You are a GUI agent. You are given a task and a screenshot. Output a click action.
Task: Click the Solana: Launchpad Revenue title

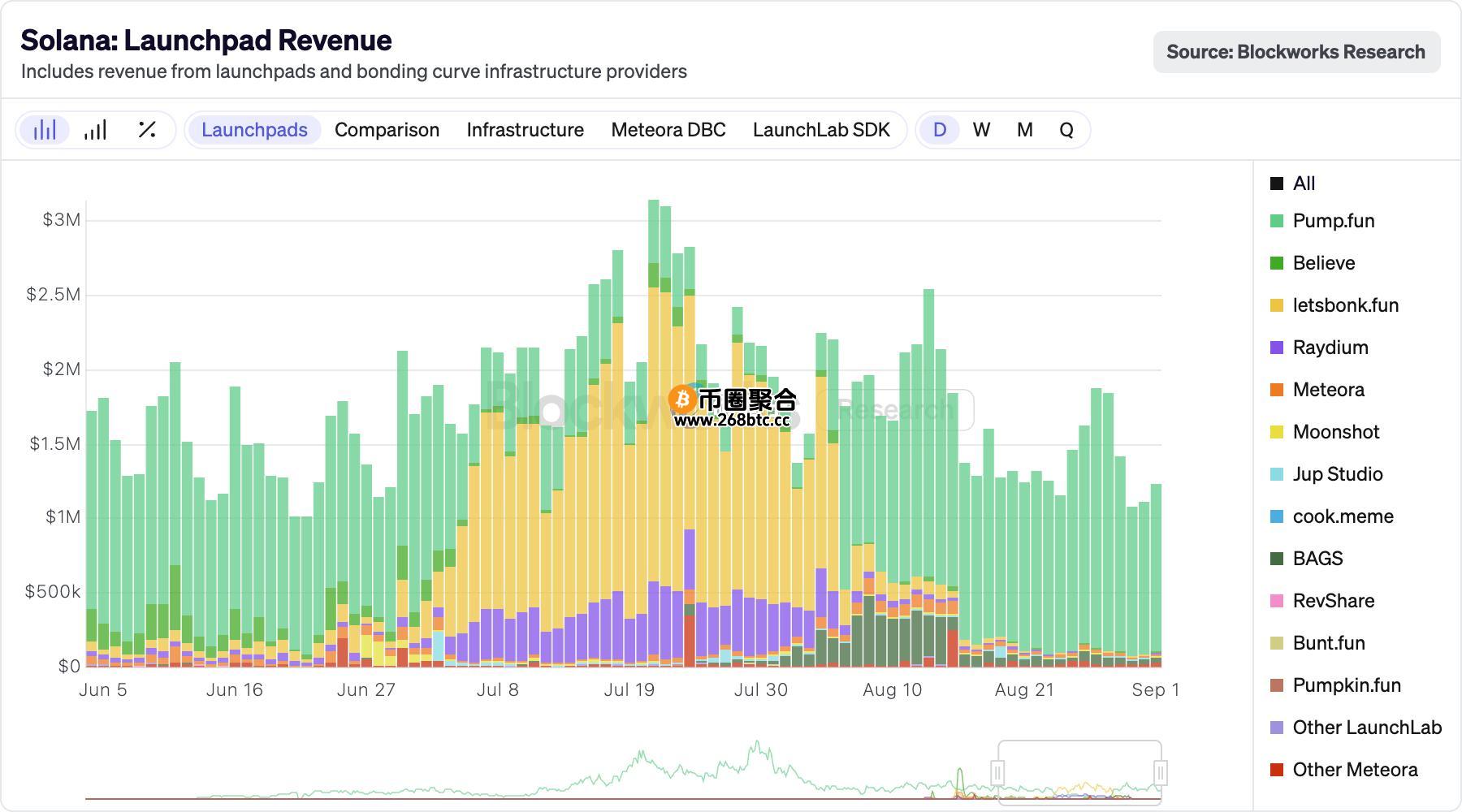[206, 40]
